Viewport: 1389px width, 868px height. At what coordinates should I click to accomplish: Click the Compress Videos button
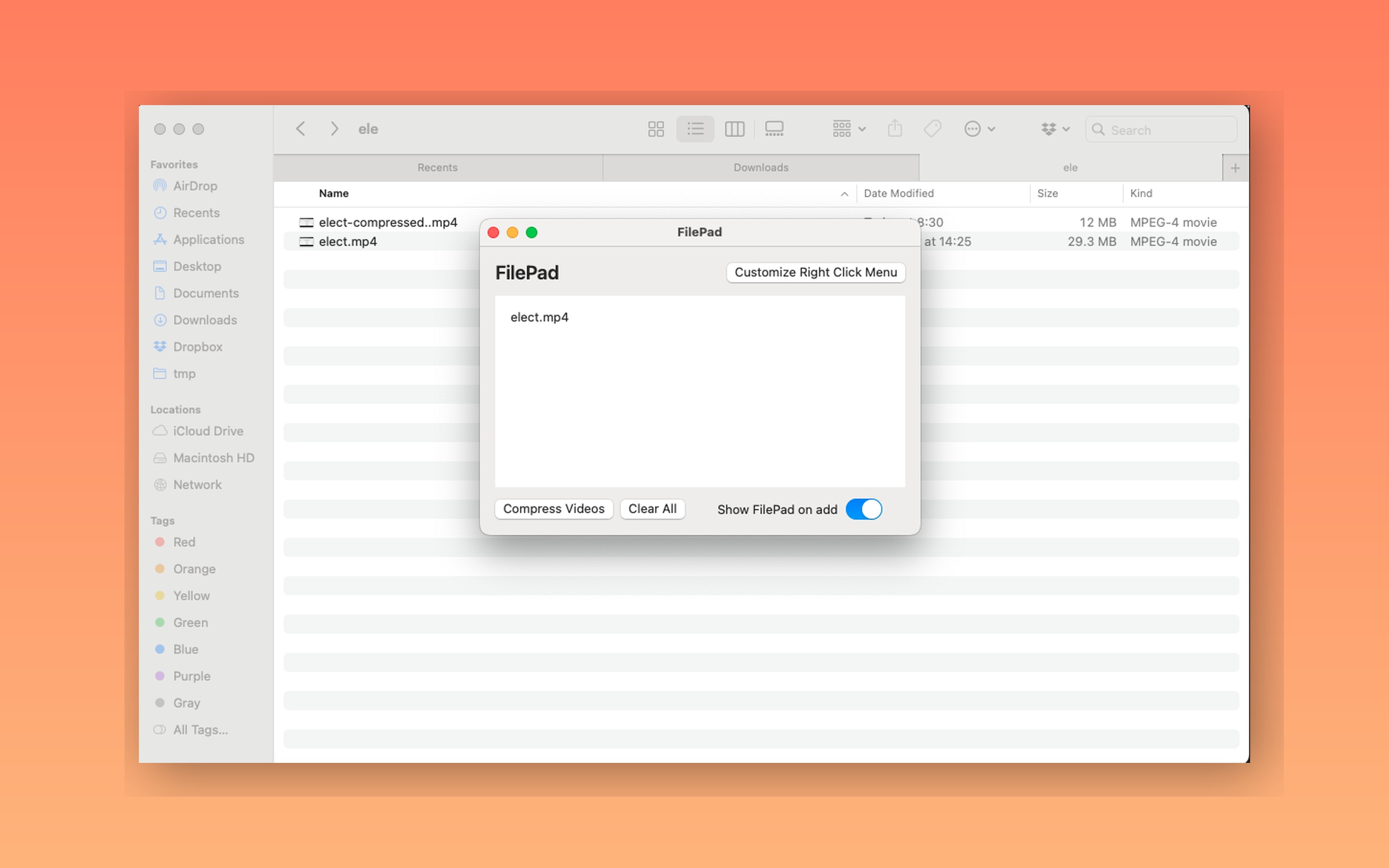[x=553, y=509]
